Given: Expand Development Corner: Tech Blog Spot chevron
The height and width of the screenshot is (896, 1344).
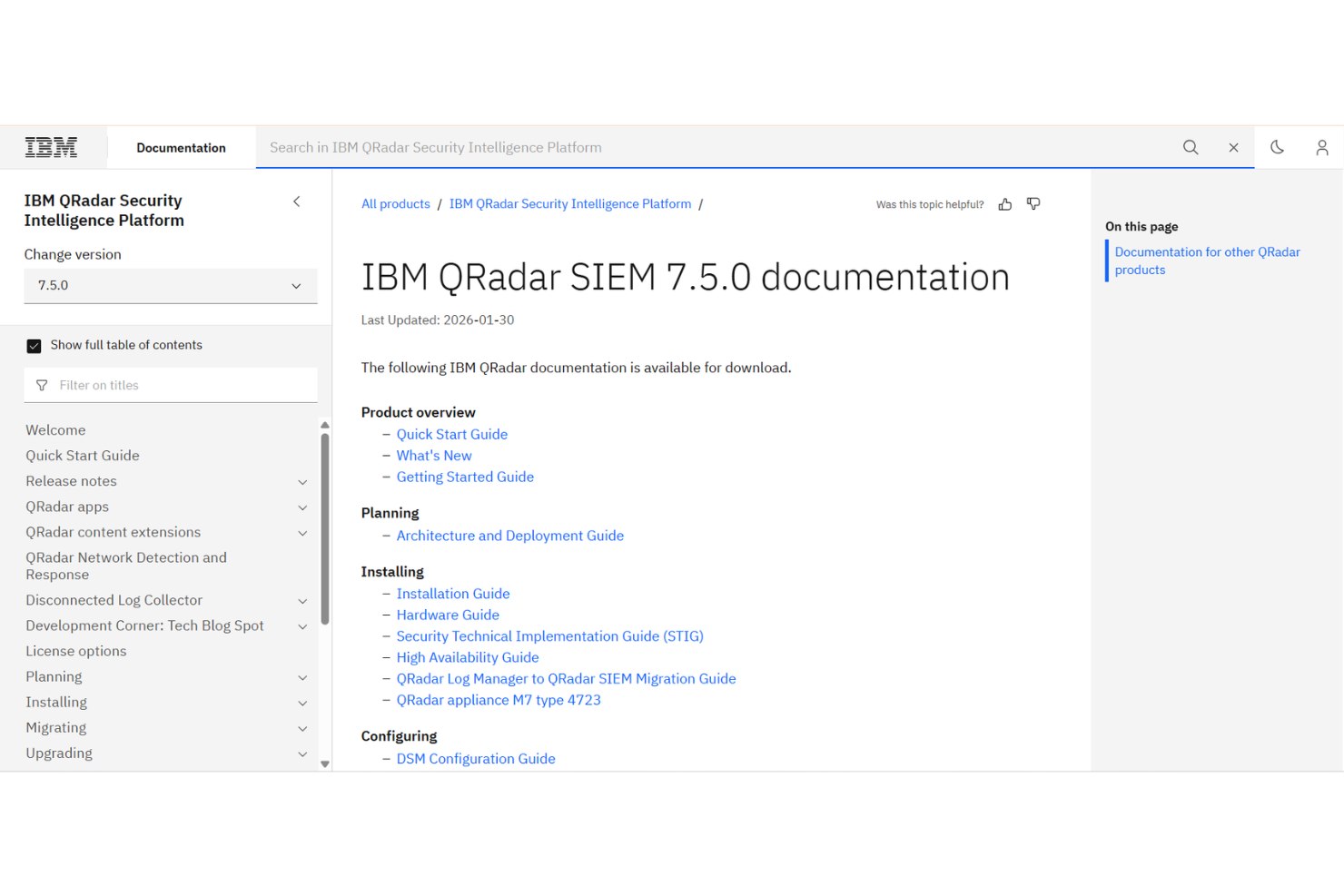Looking at the screenshot, I should pos(302,626).
